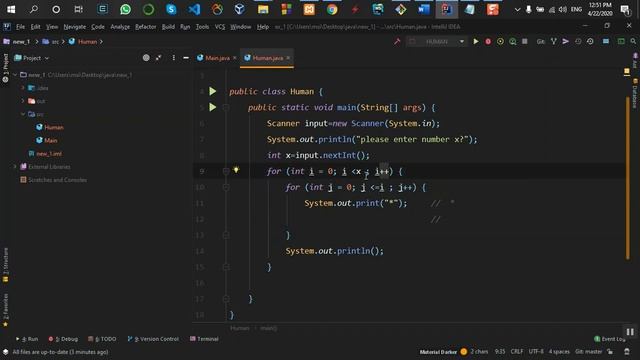
Task: Close the Main.java tab
Action: pyautogui.click(x=235, y=58)
